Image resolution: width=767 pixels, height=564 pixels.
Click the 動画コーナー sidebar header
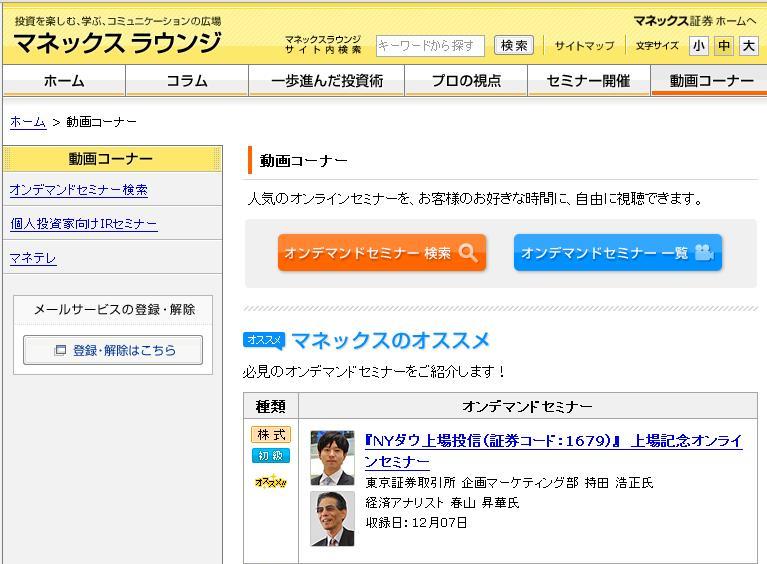[x=113, y=159]
